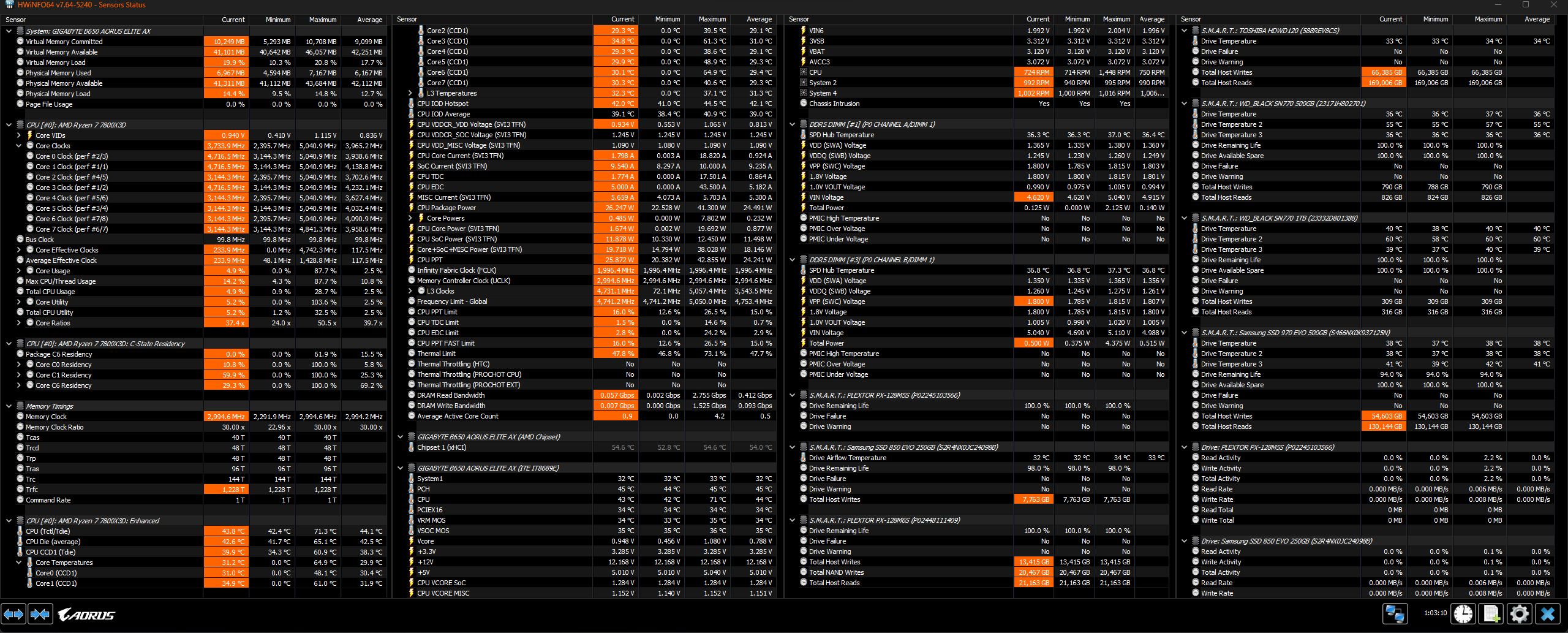1568x633 pixels.
Task: Click the HWiNFO64 app icon in title bar
Action: click(x=9, y=4)
